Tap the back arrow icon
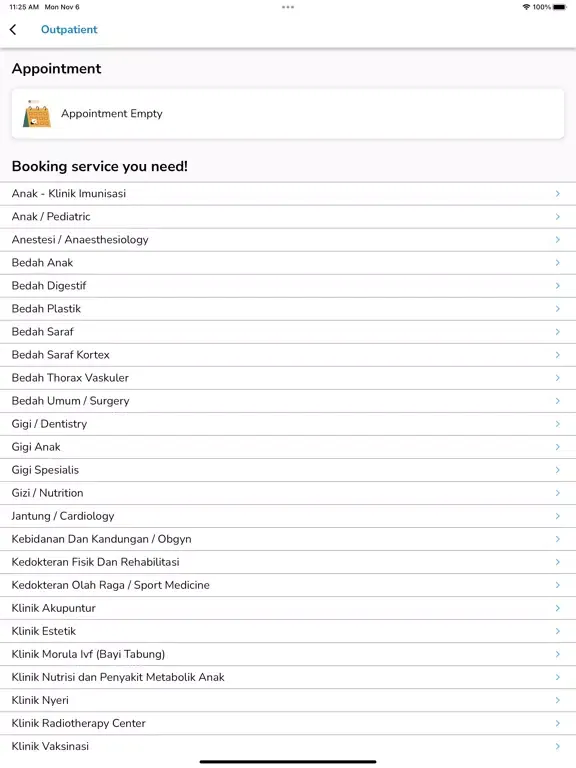Screen dimensions: 576x768 (13, 30)
